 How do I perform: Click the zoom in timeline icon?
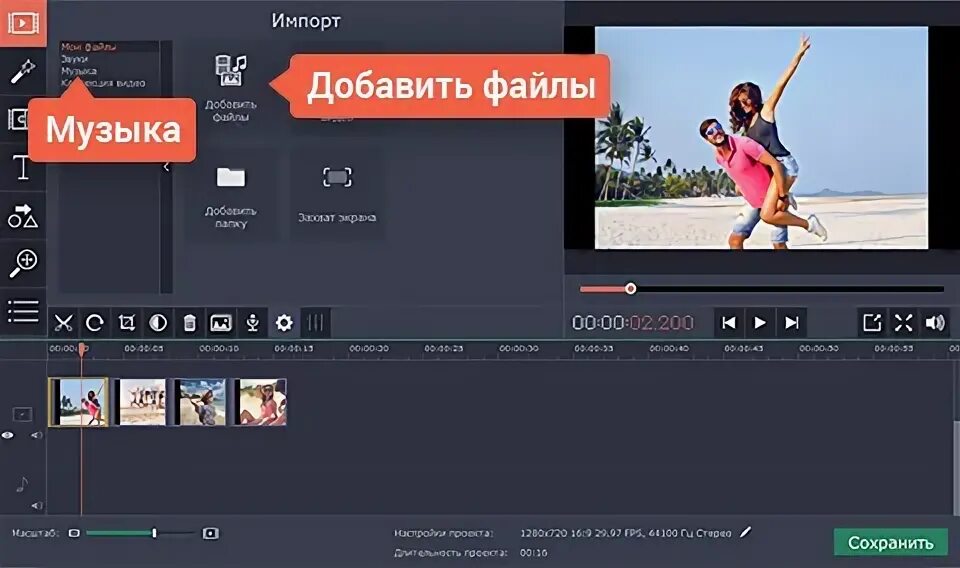pos(211,533)
